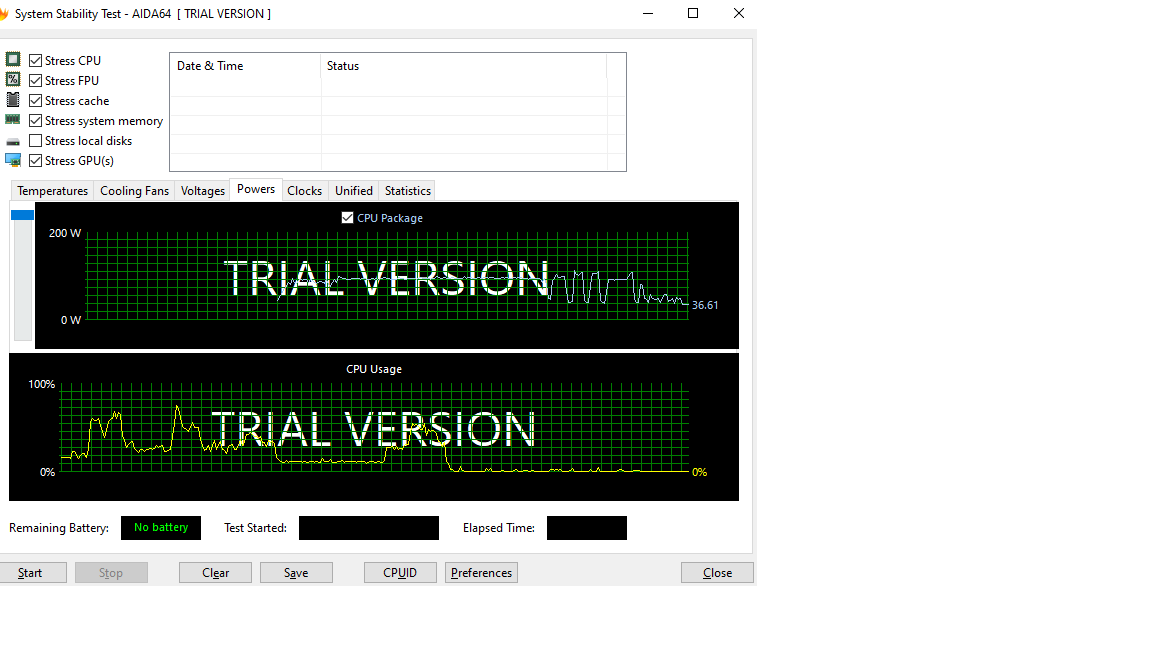Image resolution: width=1152 pixels, height=648 pixels.
Task: Select the Voltages tab
Action: [x=203, y=191]
